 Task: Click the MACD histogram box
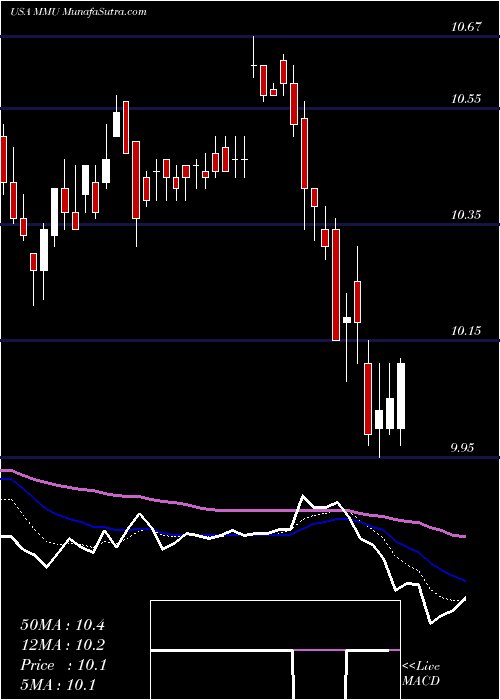click(275, 650)
